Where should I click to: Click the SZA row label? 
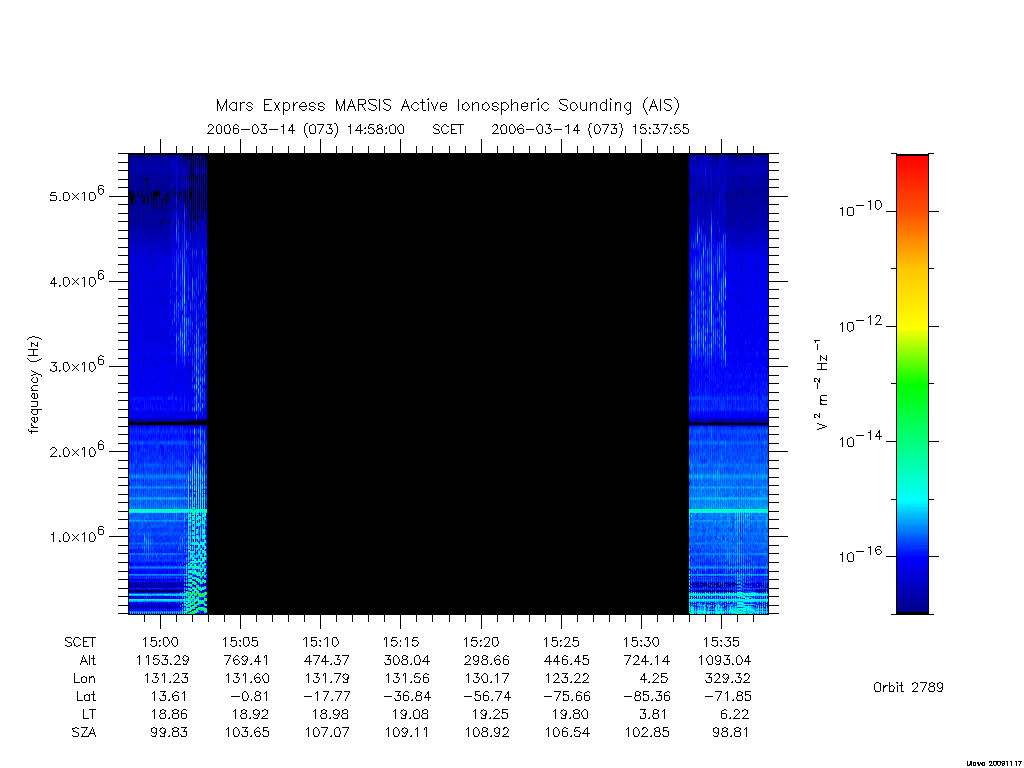point(84,733)
